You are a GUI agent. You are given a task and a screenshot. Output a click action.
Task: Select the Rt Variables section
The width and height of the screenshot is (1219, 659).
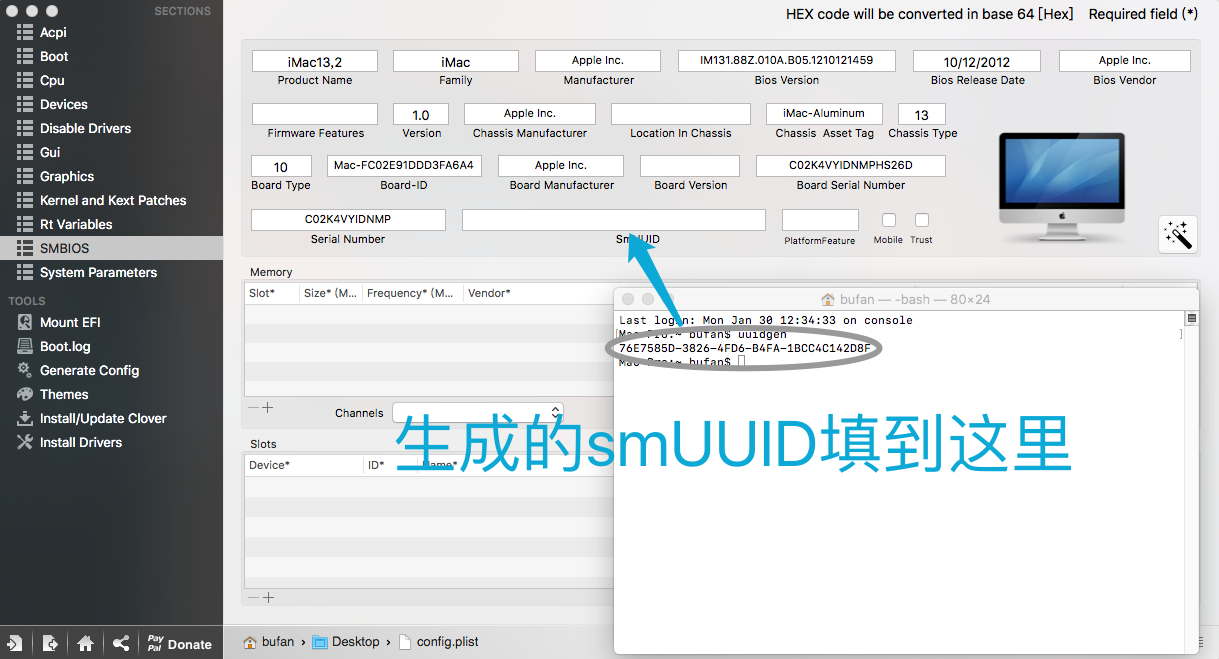click(75, 224)
